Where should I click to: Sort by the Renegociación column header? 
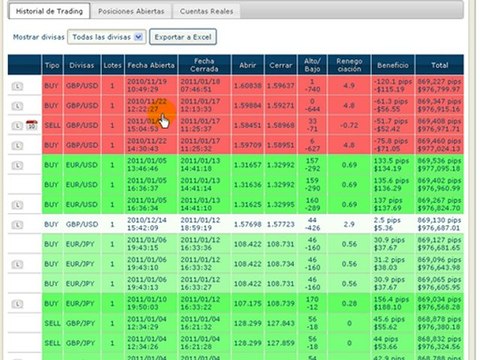349,65
